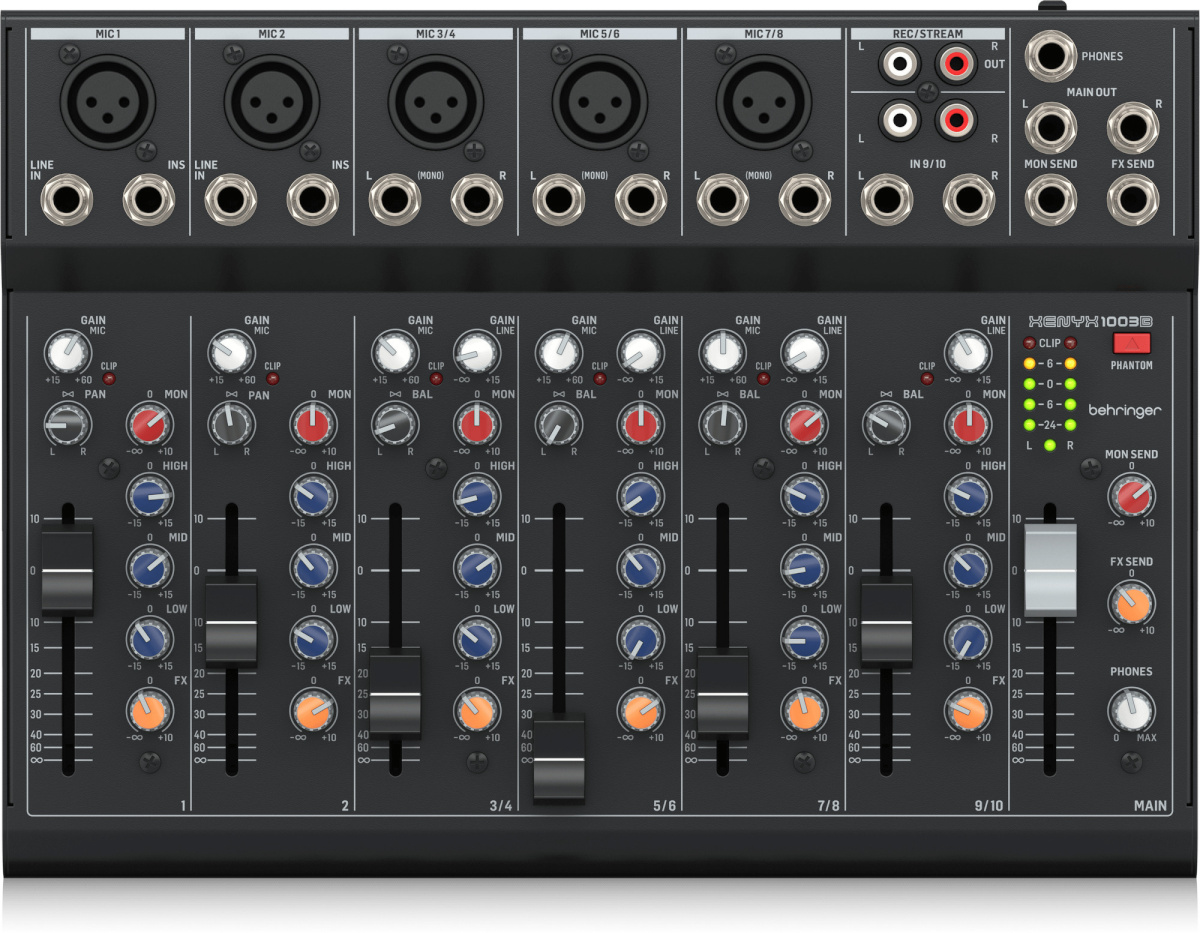Click the main section PHONES level knob

tap(1131, 711)
